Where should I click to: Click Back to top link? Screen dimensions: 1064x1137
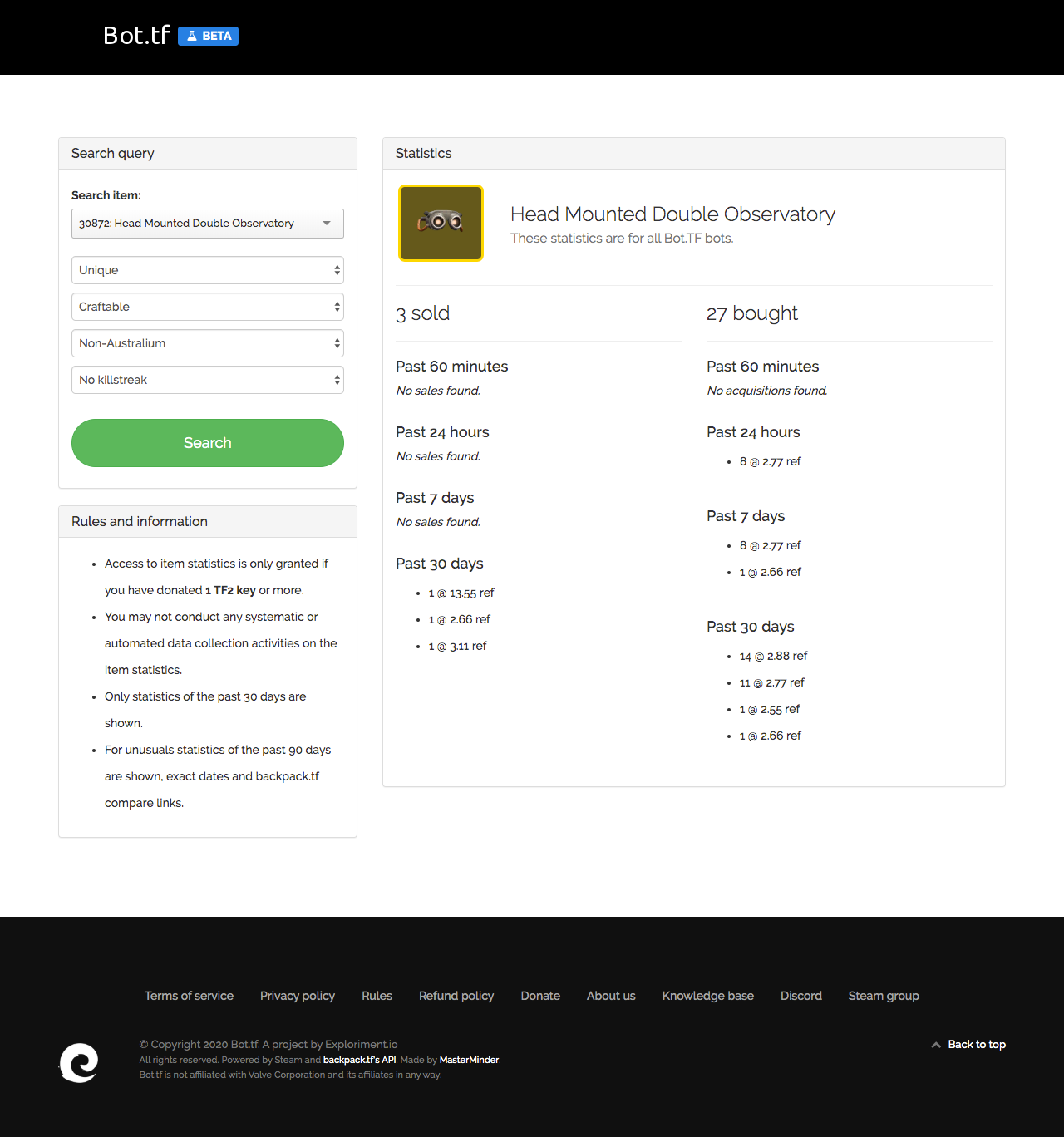pyautogui.click(x=977, y=1045)
